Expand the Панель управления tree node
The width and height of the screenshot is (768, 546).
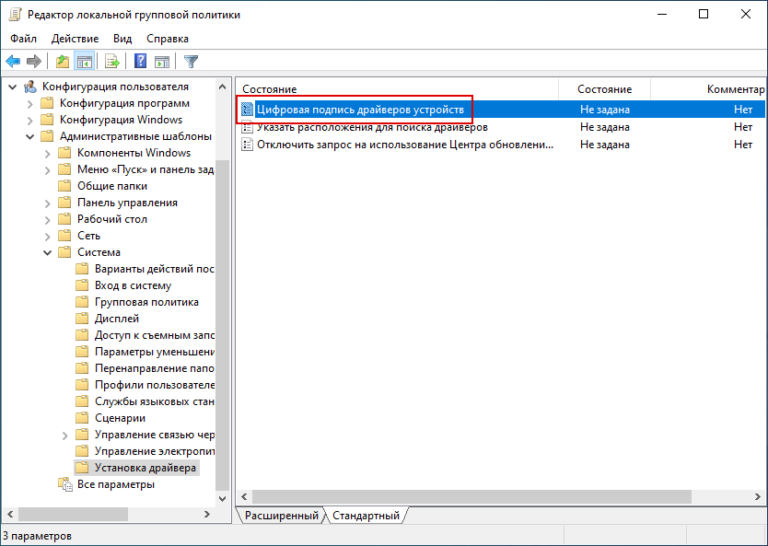point(47,203)
